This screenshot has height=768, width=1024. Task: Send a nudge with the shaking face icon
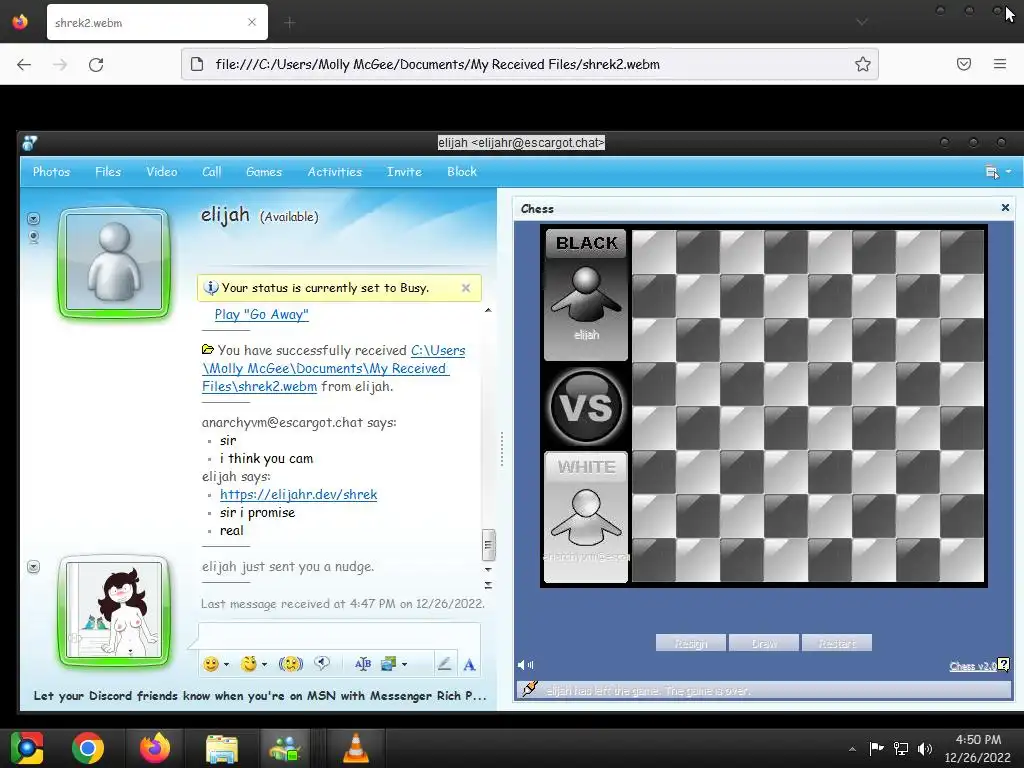click(x=291, y=664)
